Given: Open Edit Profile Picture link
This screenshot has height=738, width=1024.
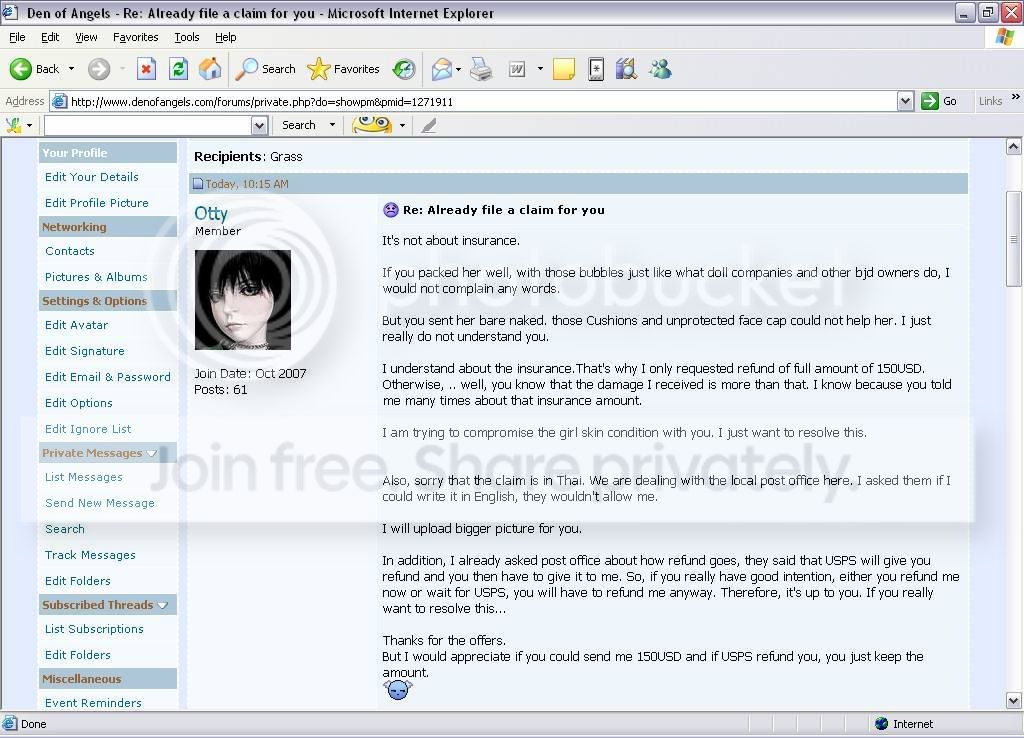Looking at the screenshot, I should (97, 203).
